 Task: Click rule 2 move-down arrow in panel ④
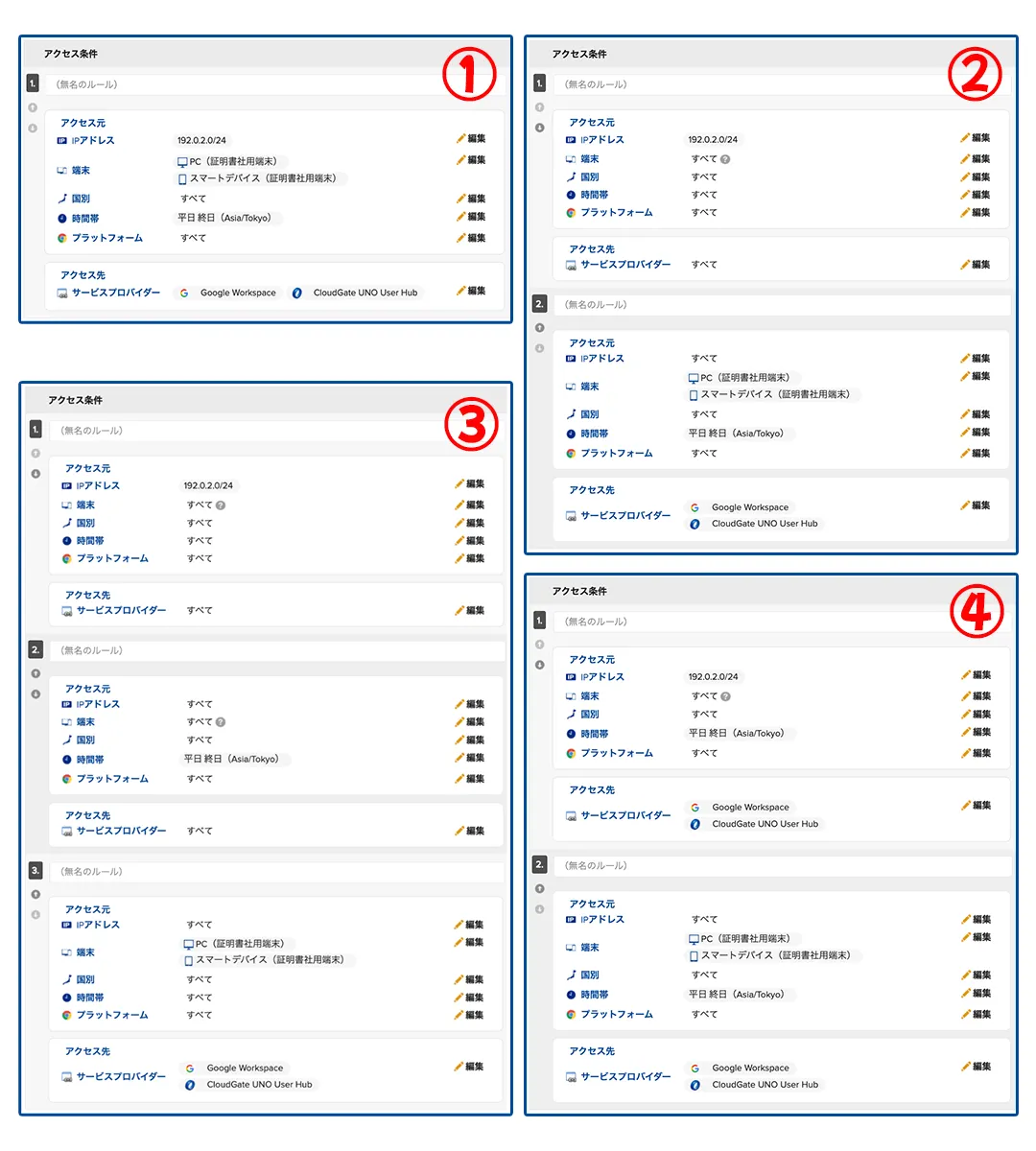coord(540,909)
